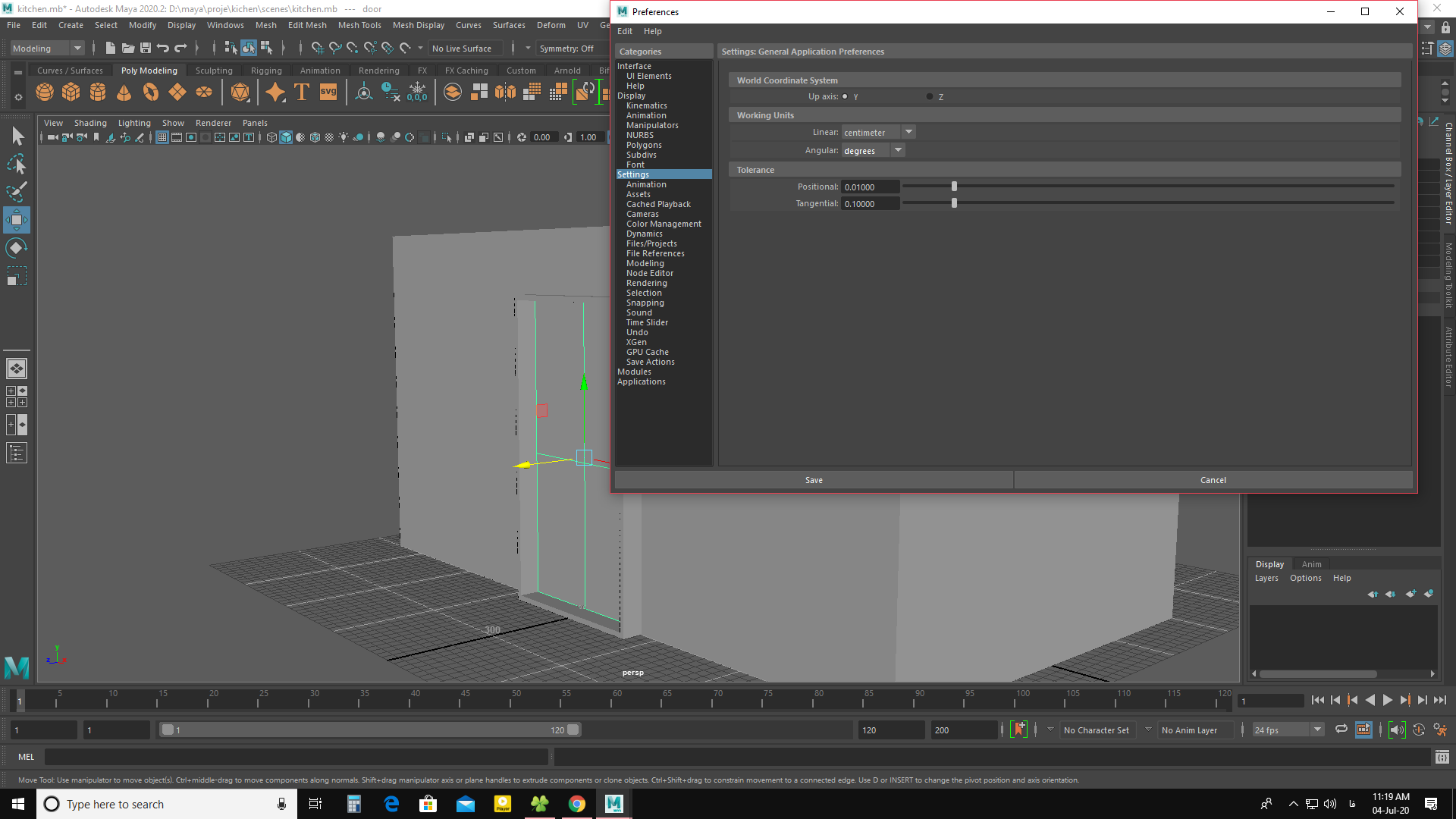1456x819 pixels.
Task: Click the Save button in Preferences
Action: coord(814,480)
